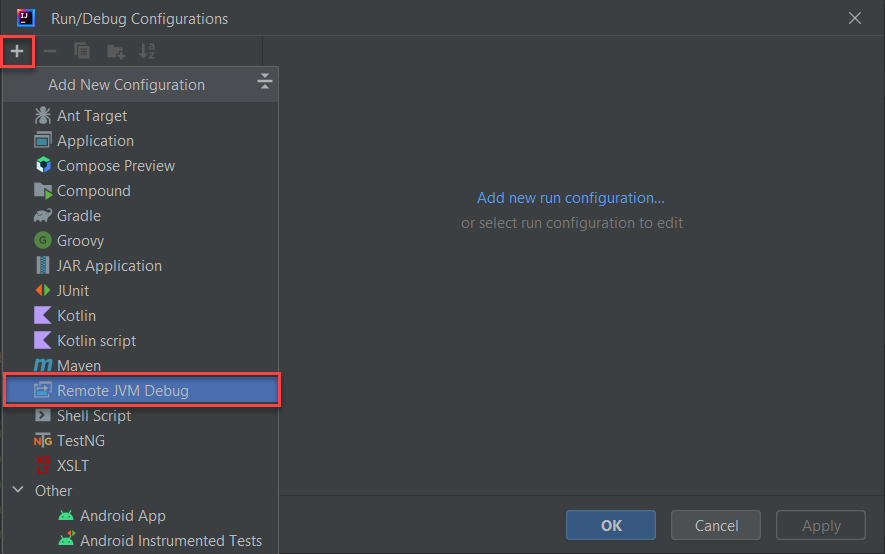Click the collapse icon beside Add New Configuration
Viewport: 885px width, 554px height.
tap(265, 82)
